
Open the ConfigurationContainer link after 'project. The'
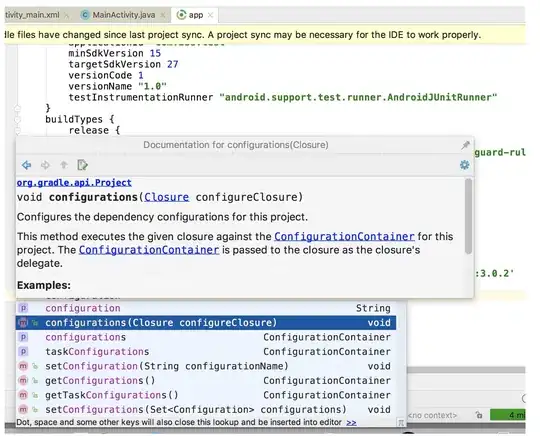click(149, 250)
